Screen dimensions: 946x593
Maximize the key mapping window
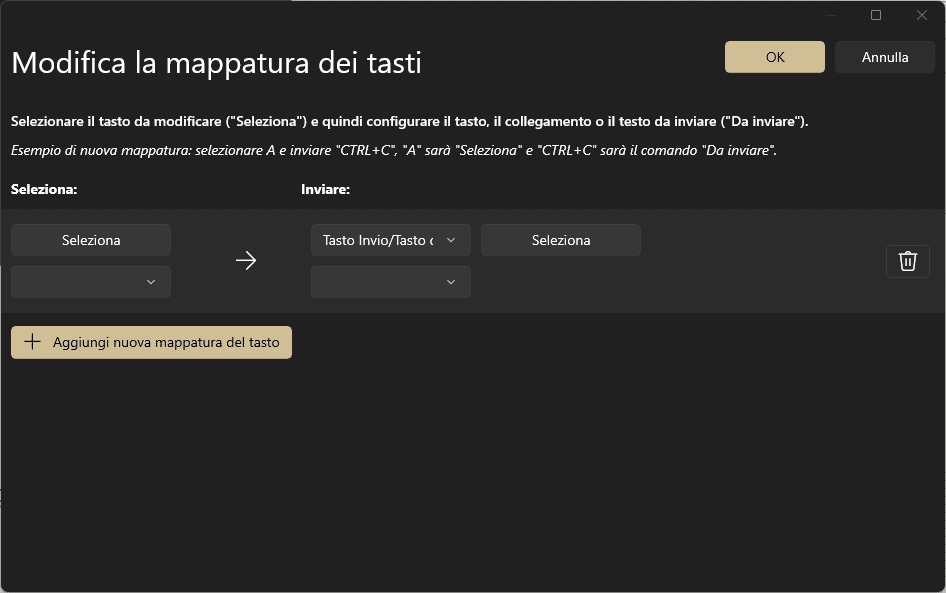(x=876, y=15)
